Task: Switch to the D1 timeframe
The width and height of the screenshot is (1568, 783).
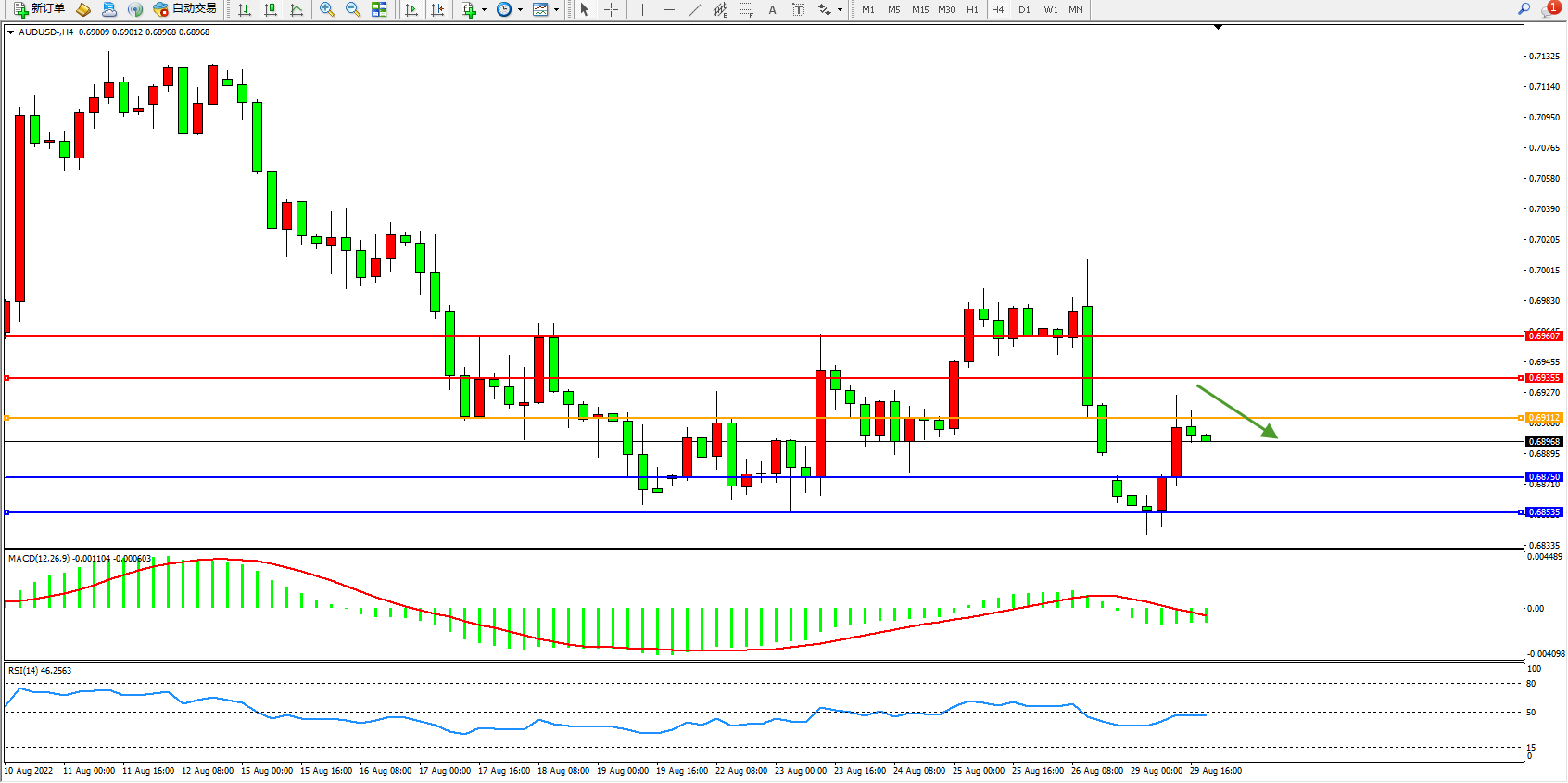Action: 1024,9
